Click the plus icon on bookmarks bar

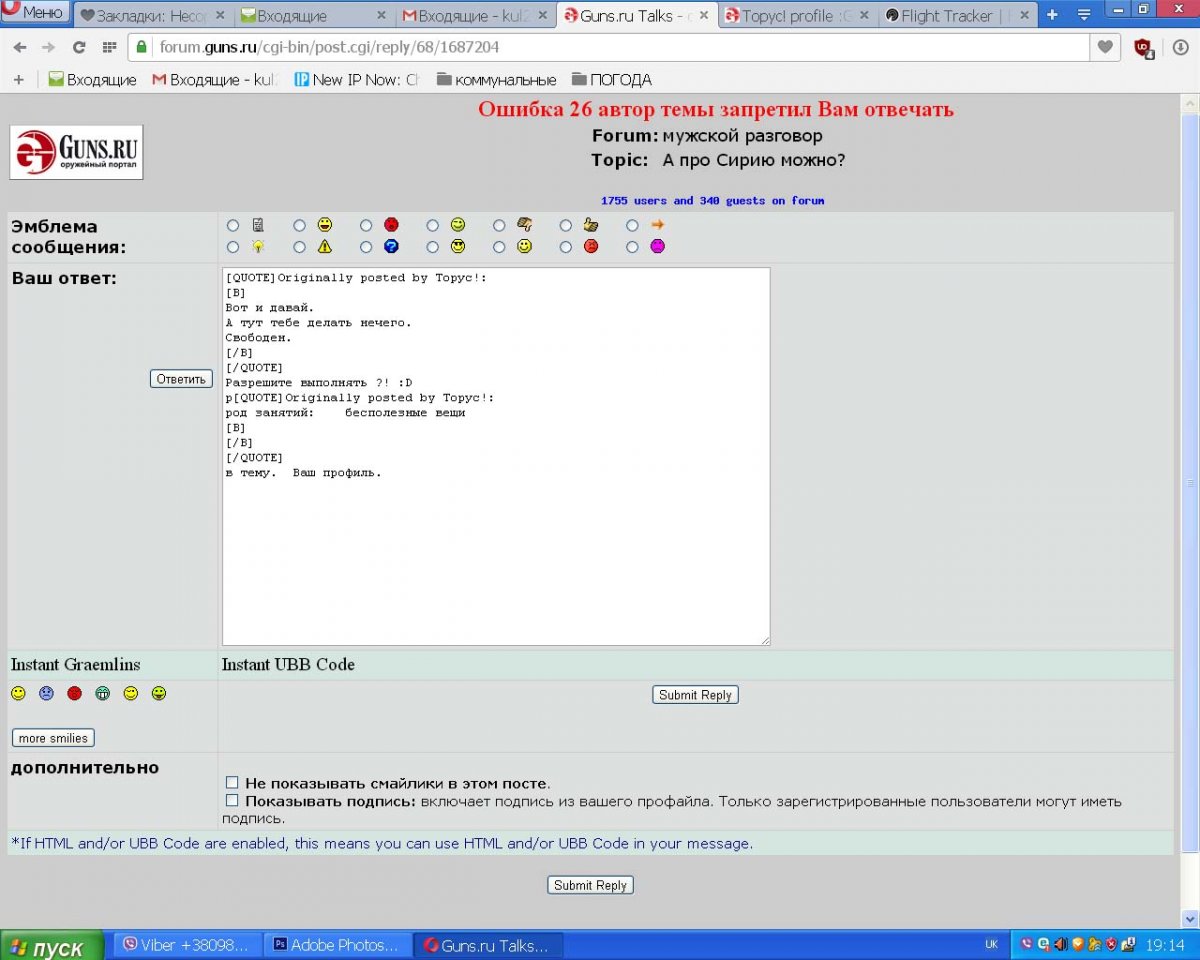tap(19, 79)
